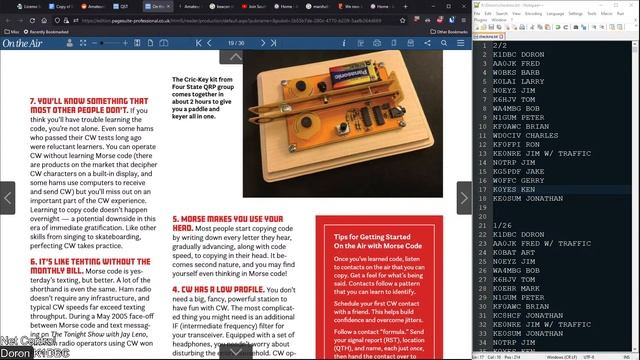Viewport: 640px width, 360px height.
Task: Open the magazine search magnifier
Action: [444, 43]
